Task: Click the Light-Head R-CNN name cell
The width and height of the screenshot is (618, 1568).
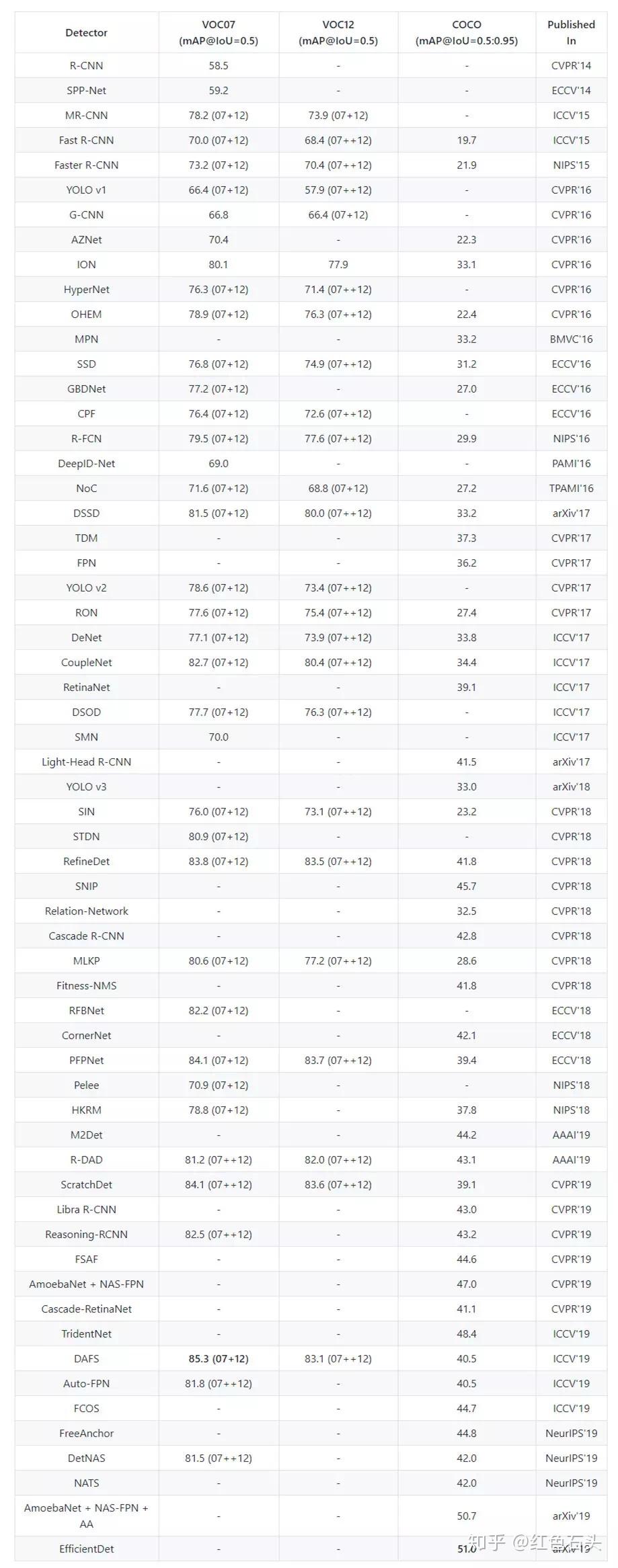Action: (86, 761)
